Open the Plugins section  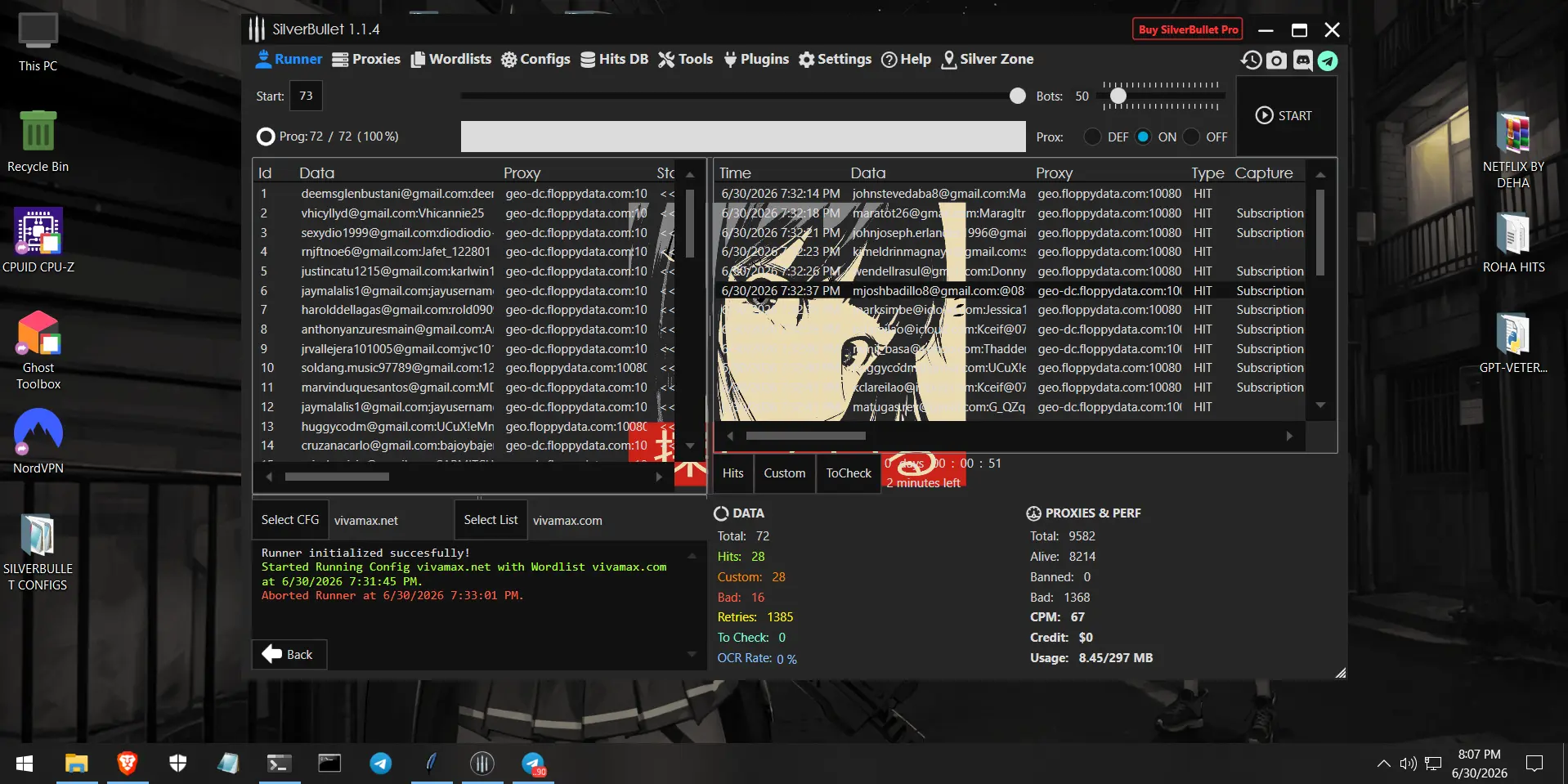756,59
